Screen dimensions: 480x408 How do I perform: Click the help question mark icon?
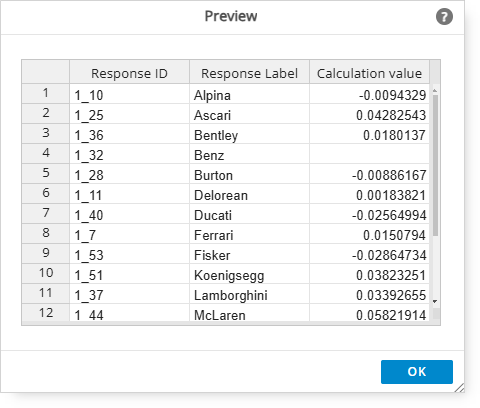[x=444, y=16]
